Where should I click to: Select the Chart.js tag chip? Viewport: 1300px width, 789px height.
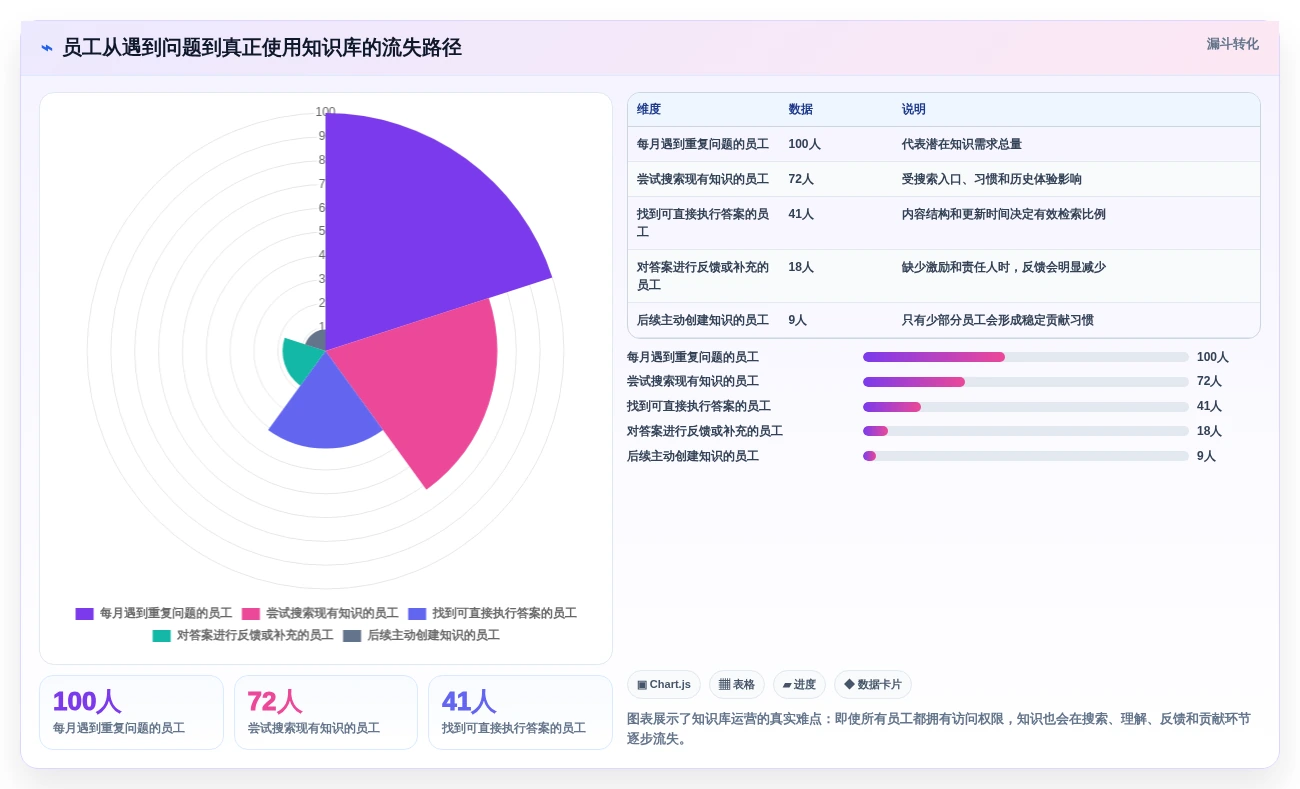click(x=664, y=685)
